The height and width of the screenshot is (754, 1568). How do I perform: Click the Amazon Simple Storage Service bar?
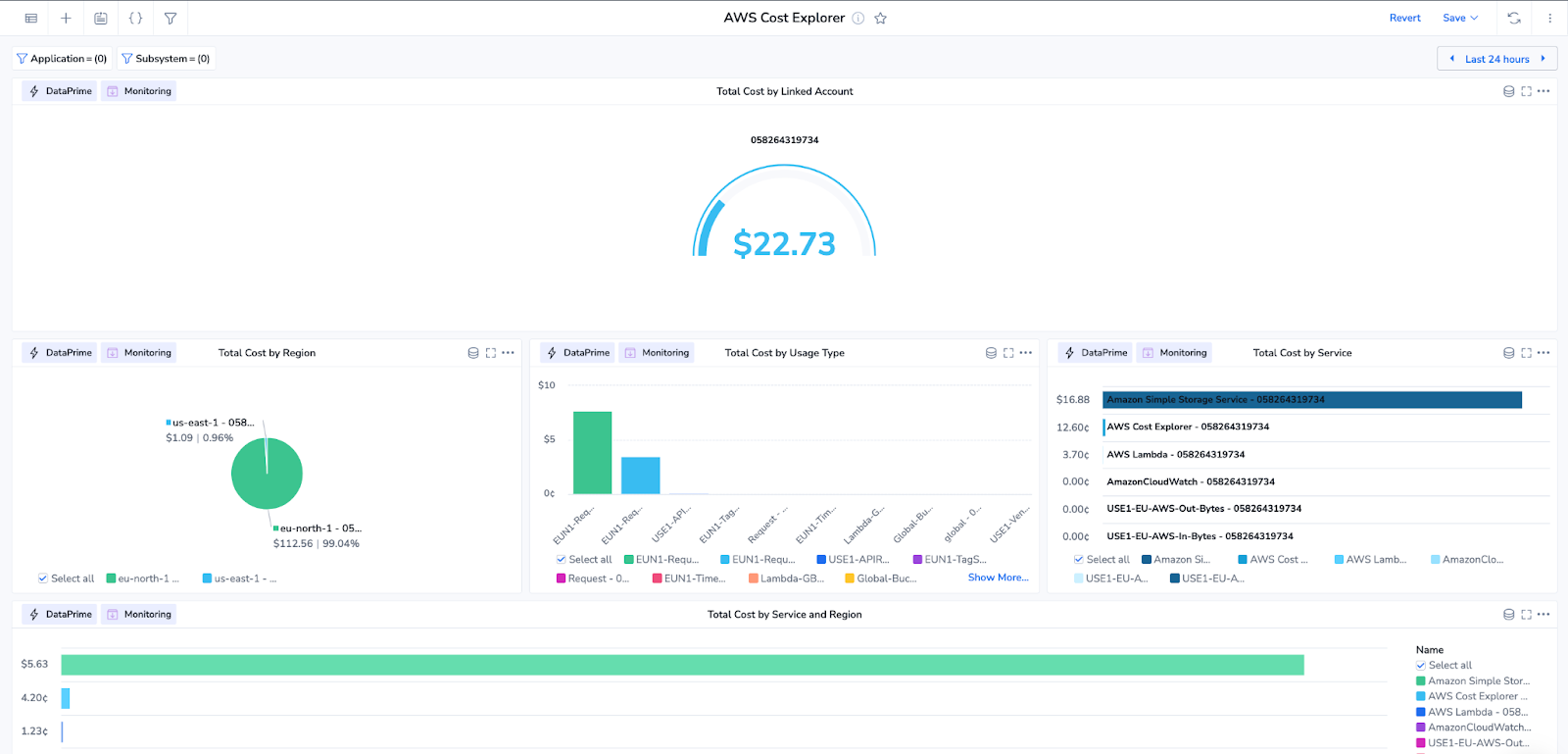(x=1312, y=400)
